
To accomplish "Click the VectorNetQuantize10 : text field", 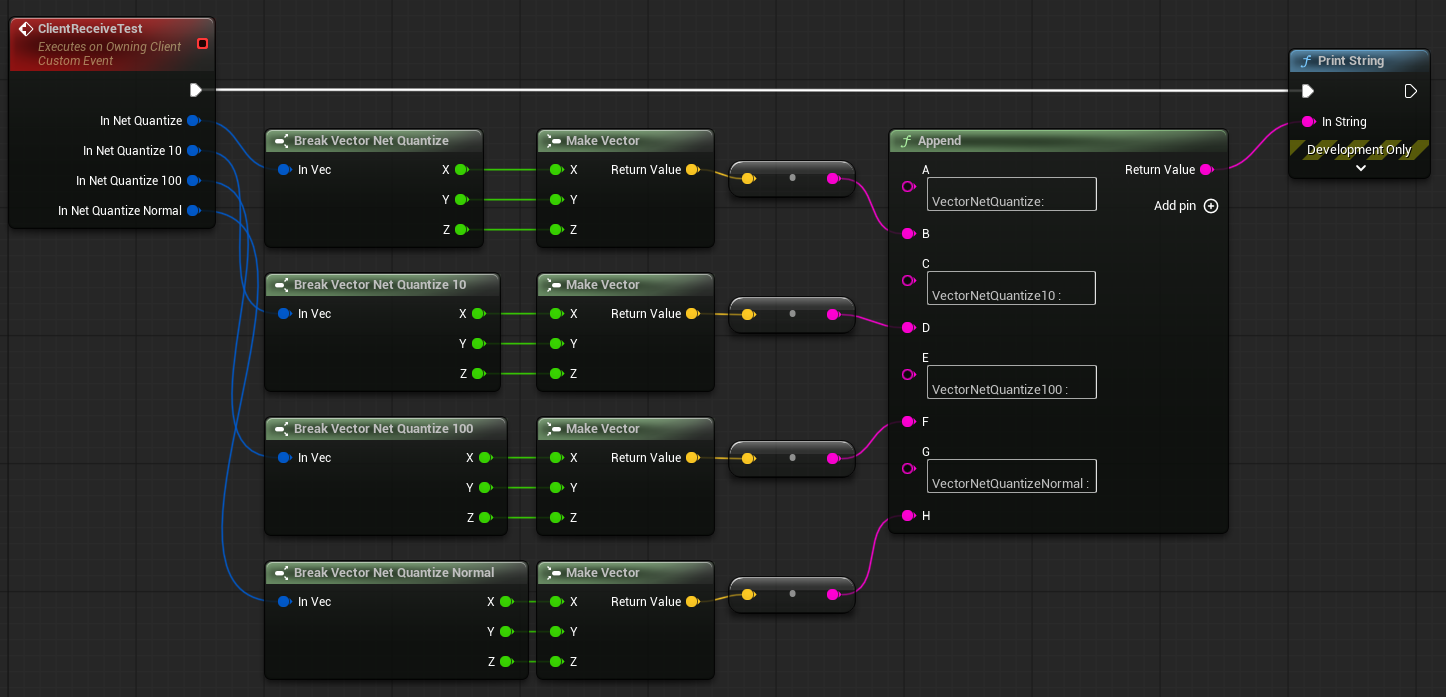I will [1011, 288].
